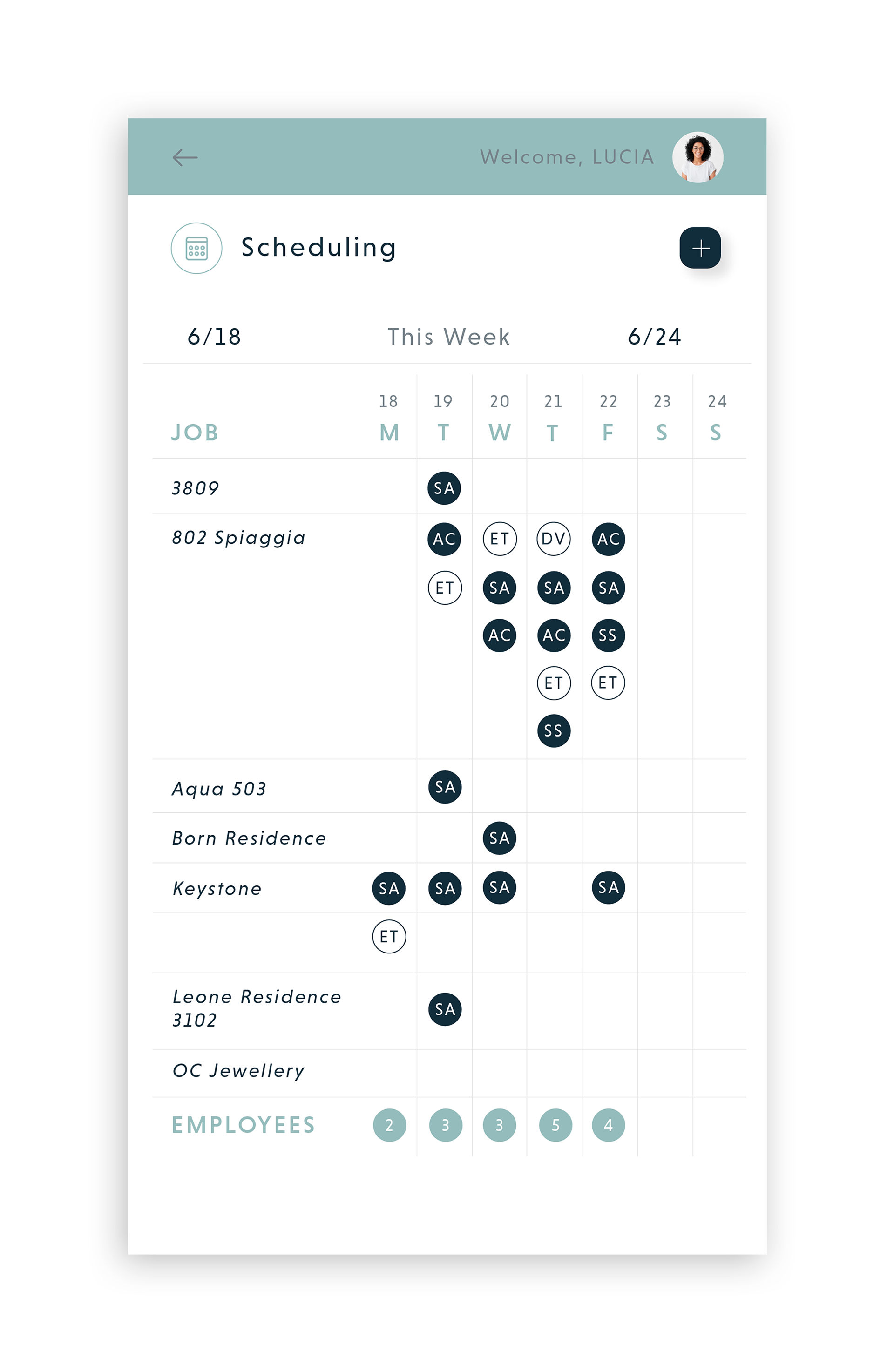Image resolution: width=894 pixels, height=1372 pixels.
Task: Click the ET badge under Monday in Keystone
Action: [388, 936]
